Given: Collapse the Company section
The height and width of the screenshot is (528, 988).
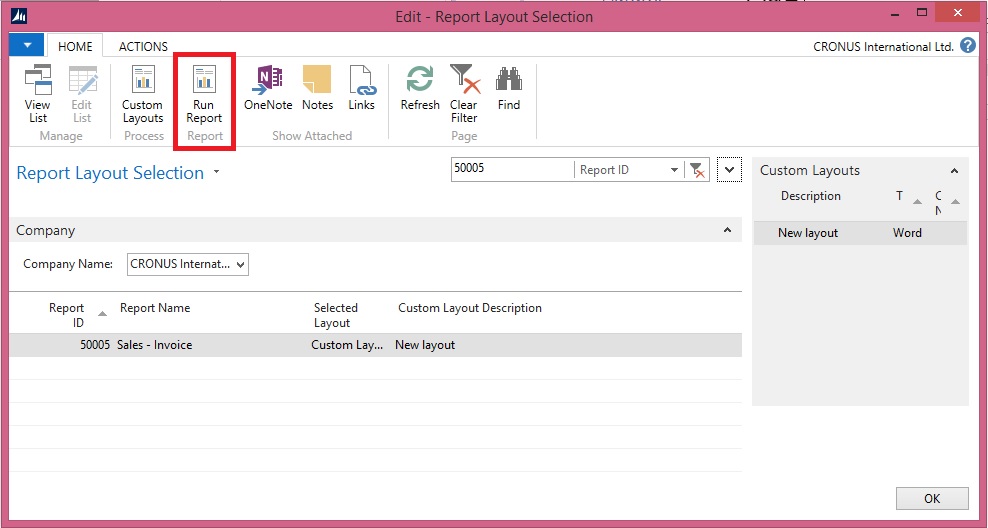Looking at the screenshot, I should pyautogui.click(x=727, y=231).
